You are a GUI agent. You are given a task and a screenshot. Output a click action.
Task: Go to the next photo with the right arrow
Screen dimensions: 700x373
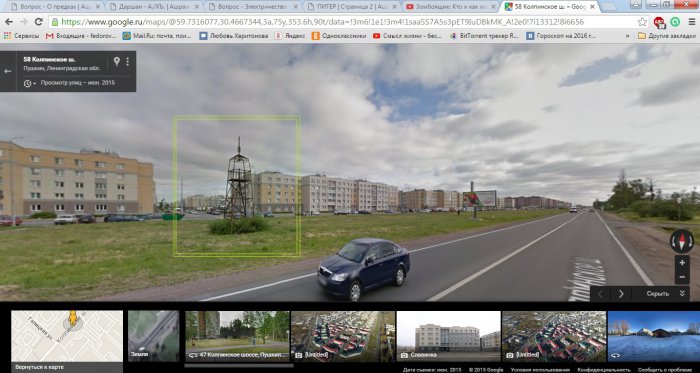621,294
